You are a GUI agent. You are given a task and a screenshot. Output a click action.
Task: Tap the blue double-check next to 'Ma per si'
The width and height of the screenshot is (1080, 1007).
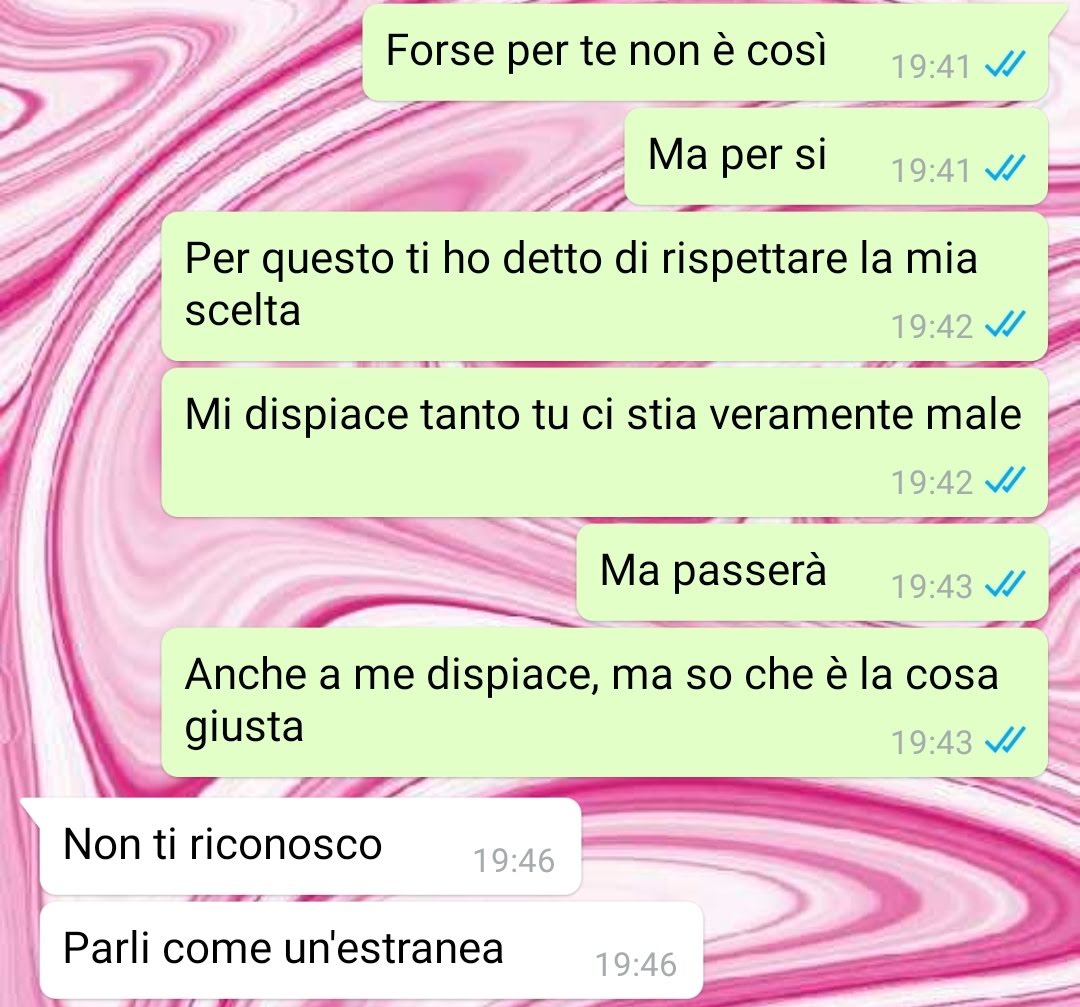click(1005, 169)
